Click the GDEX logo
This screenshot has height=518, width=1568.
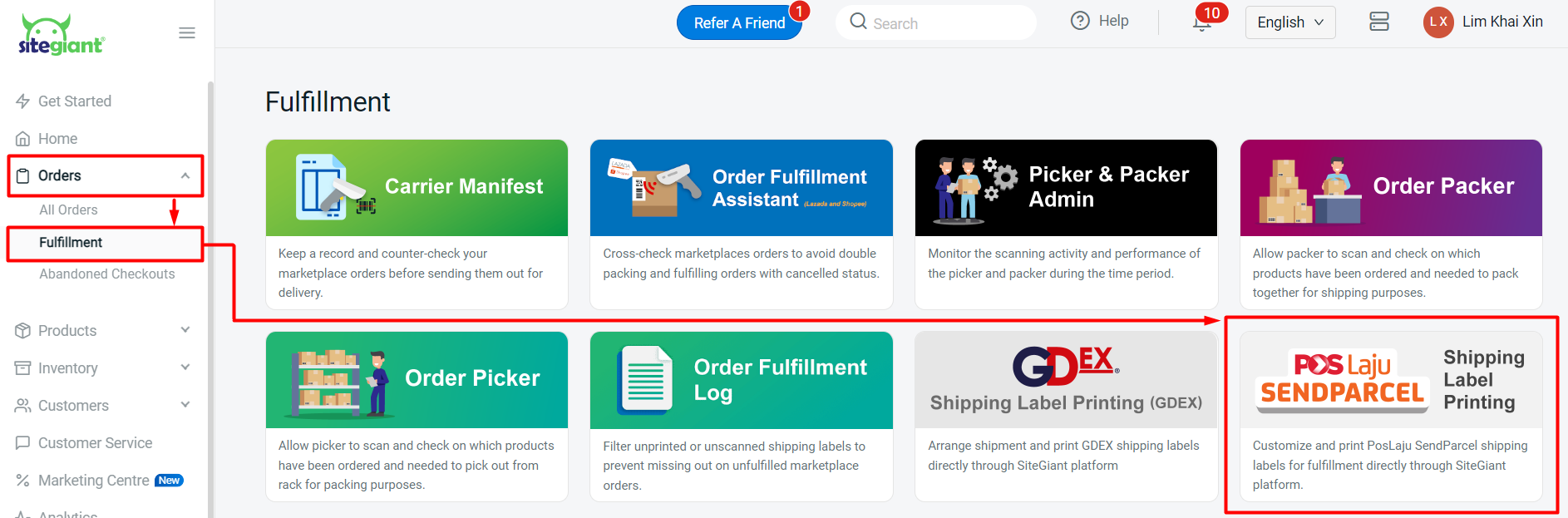[1065, 368]
